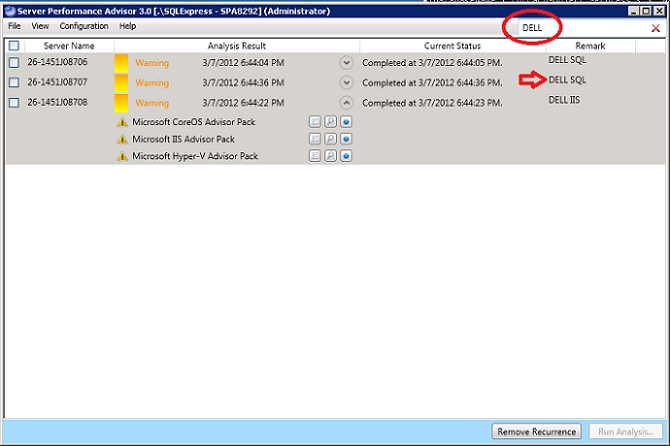Click DELL SQL remark for server 26-1451J08707

pos(567,80)
